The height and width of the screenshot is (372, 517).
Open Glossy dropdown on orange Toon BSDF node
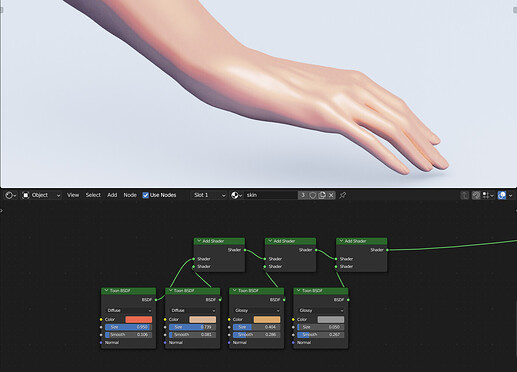coord(257,310)
